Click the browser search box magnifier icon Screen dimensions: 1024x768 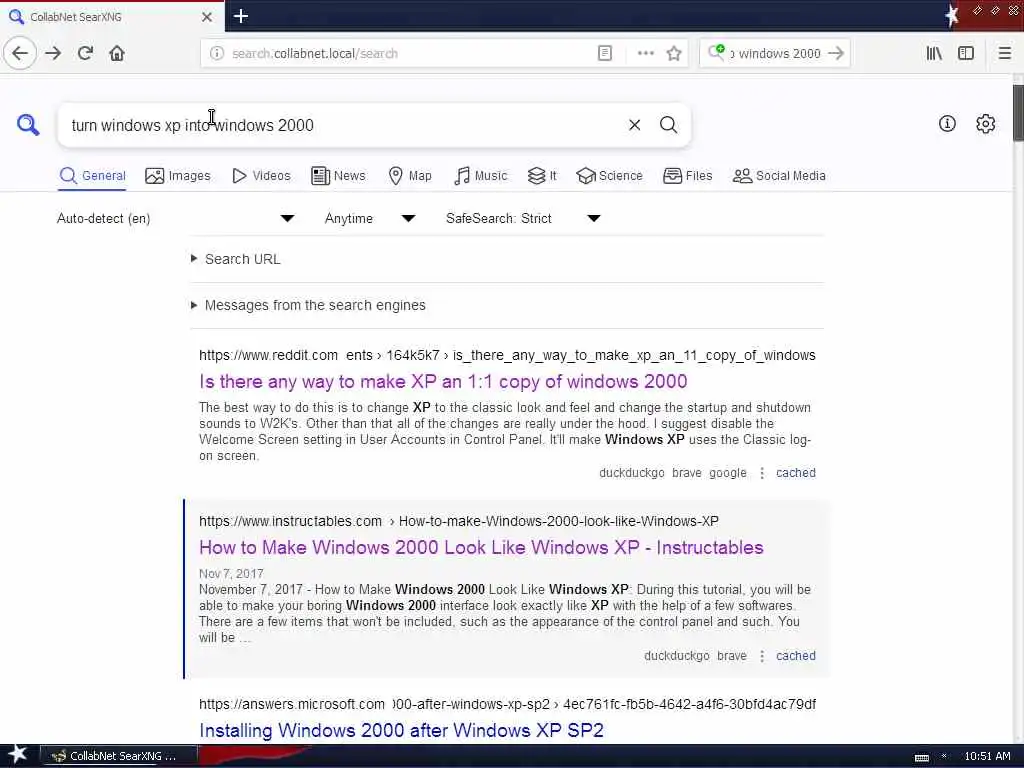click(716, 53)
